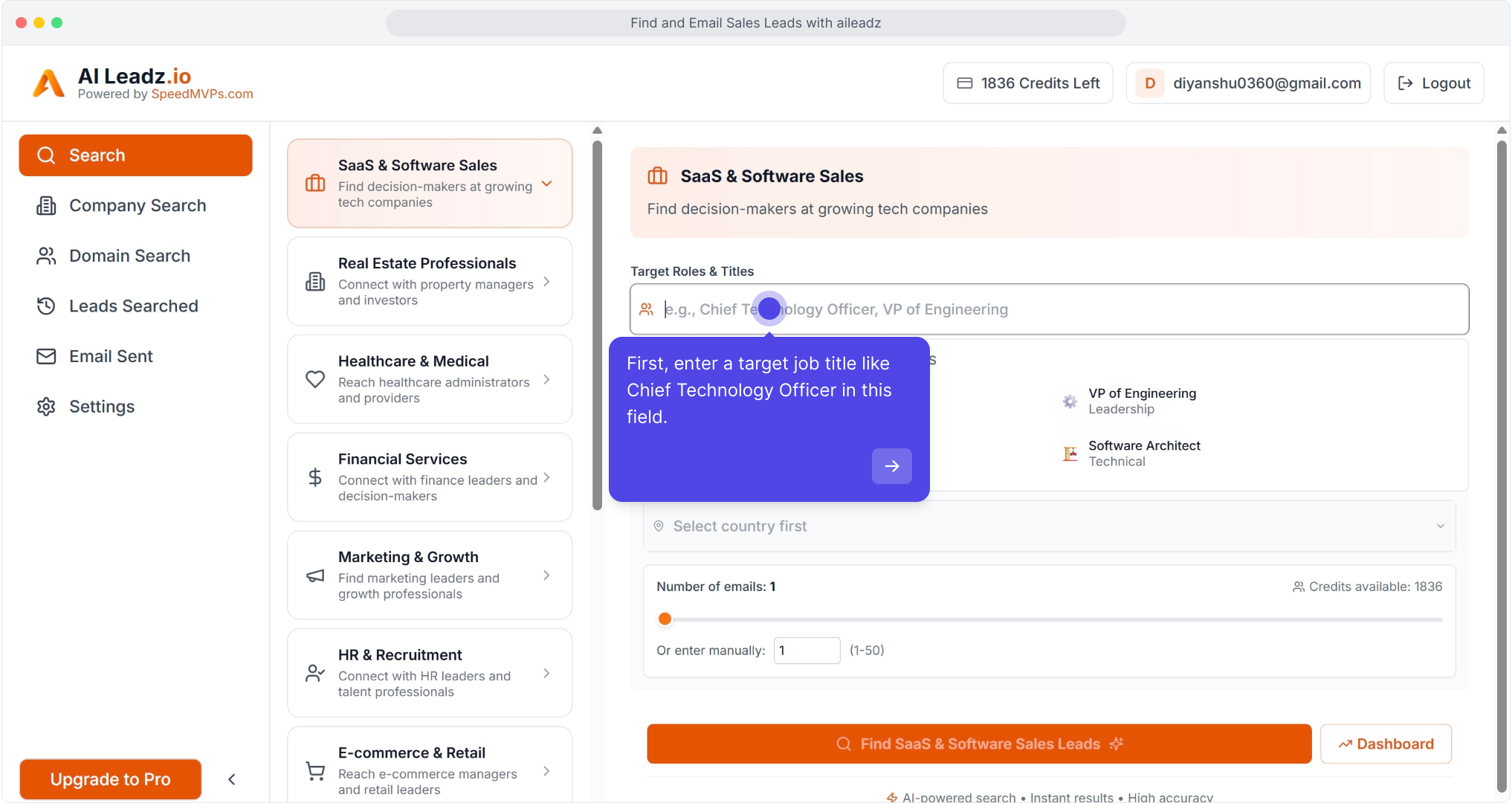
Task: Collapse the sidebar with the left chevron
Action: (232, 779)
